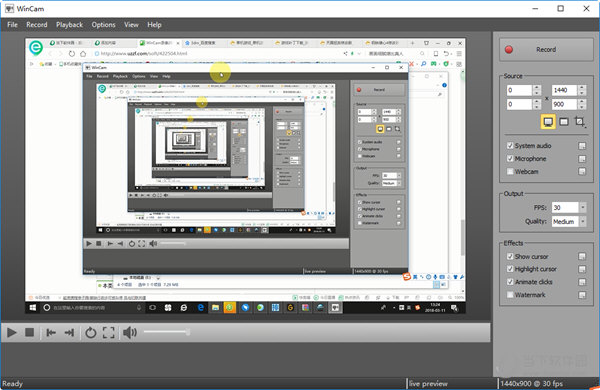This screenshot has height=390, width=600.
Task: Enable the Watermark checkbox
Action: [510, 295]
